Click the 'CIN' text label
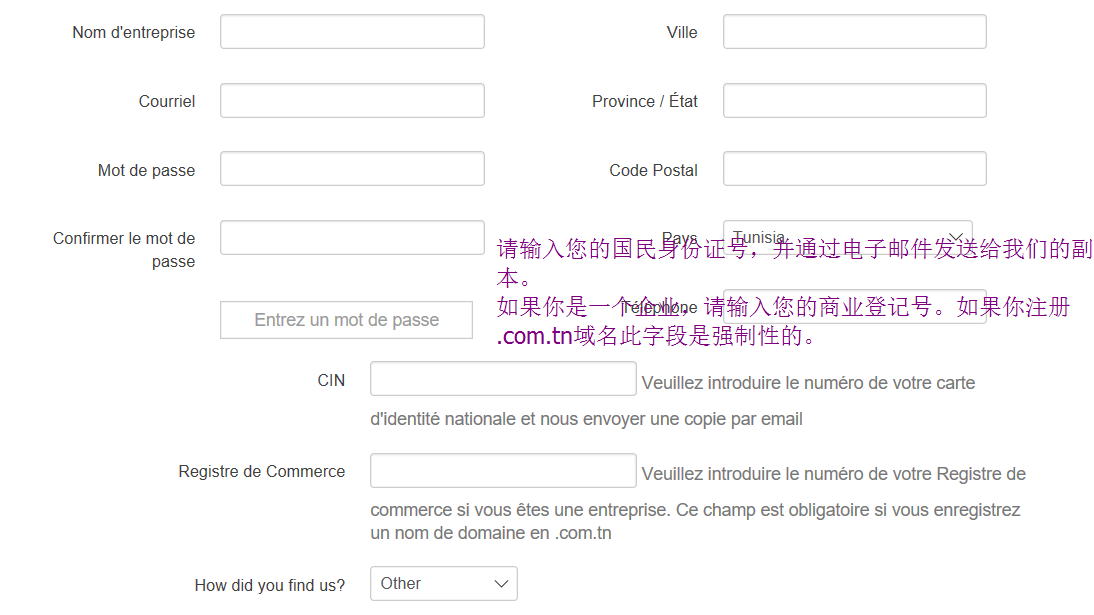 tap(331, 381)
